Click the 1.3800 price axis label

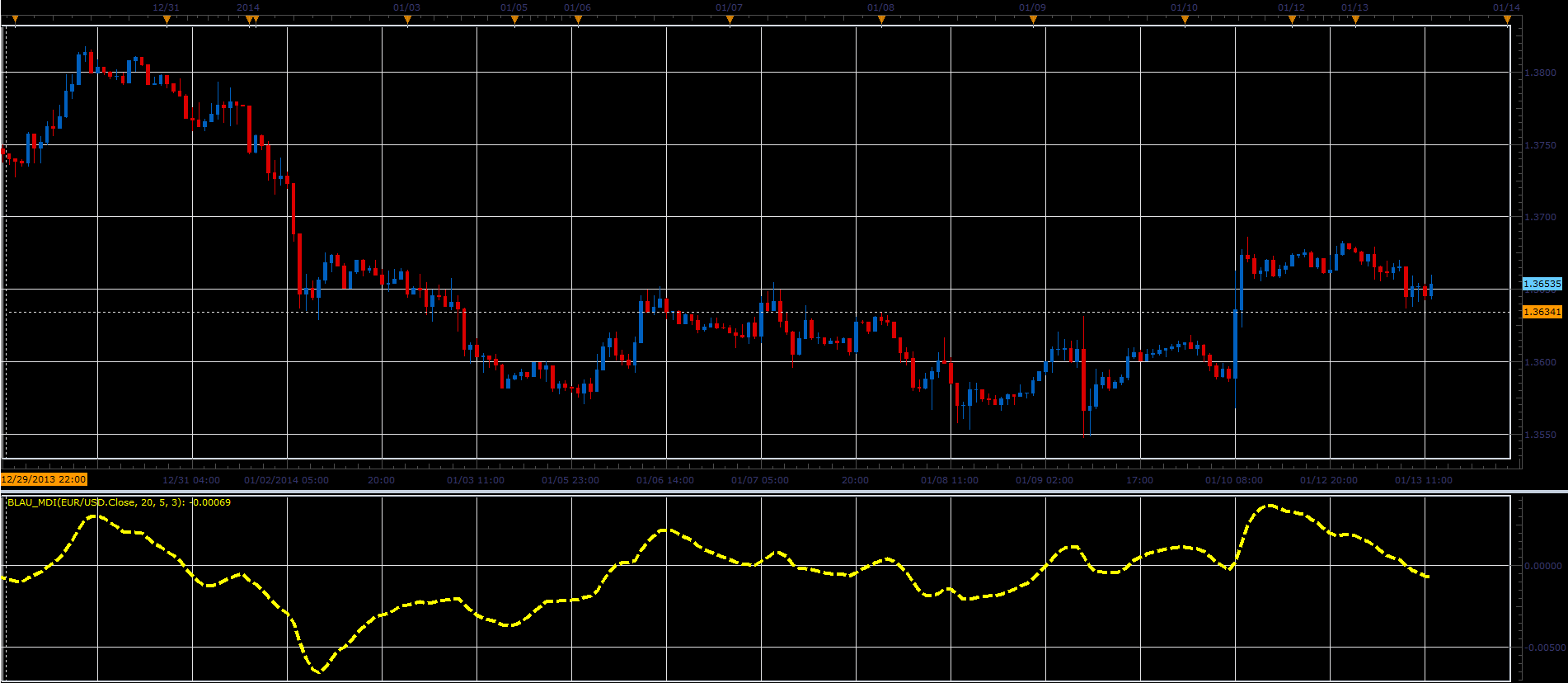(x=1540, y=73)
